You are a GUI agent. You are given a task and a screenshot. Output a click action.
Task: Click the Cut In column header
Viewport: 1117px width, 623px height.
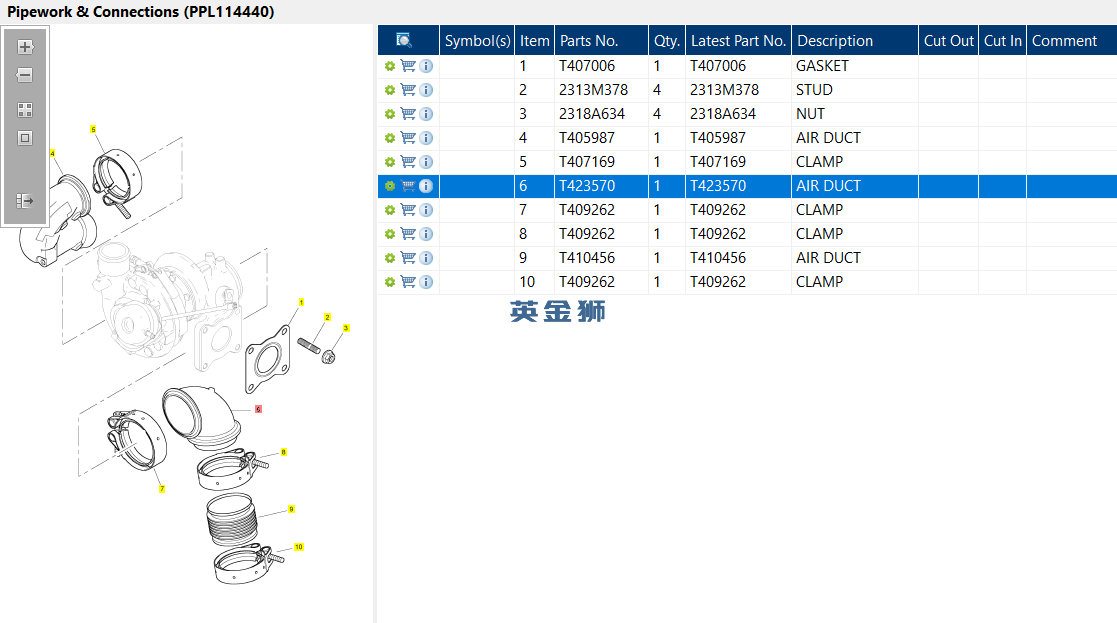click(1002, 41)
